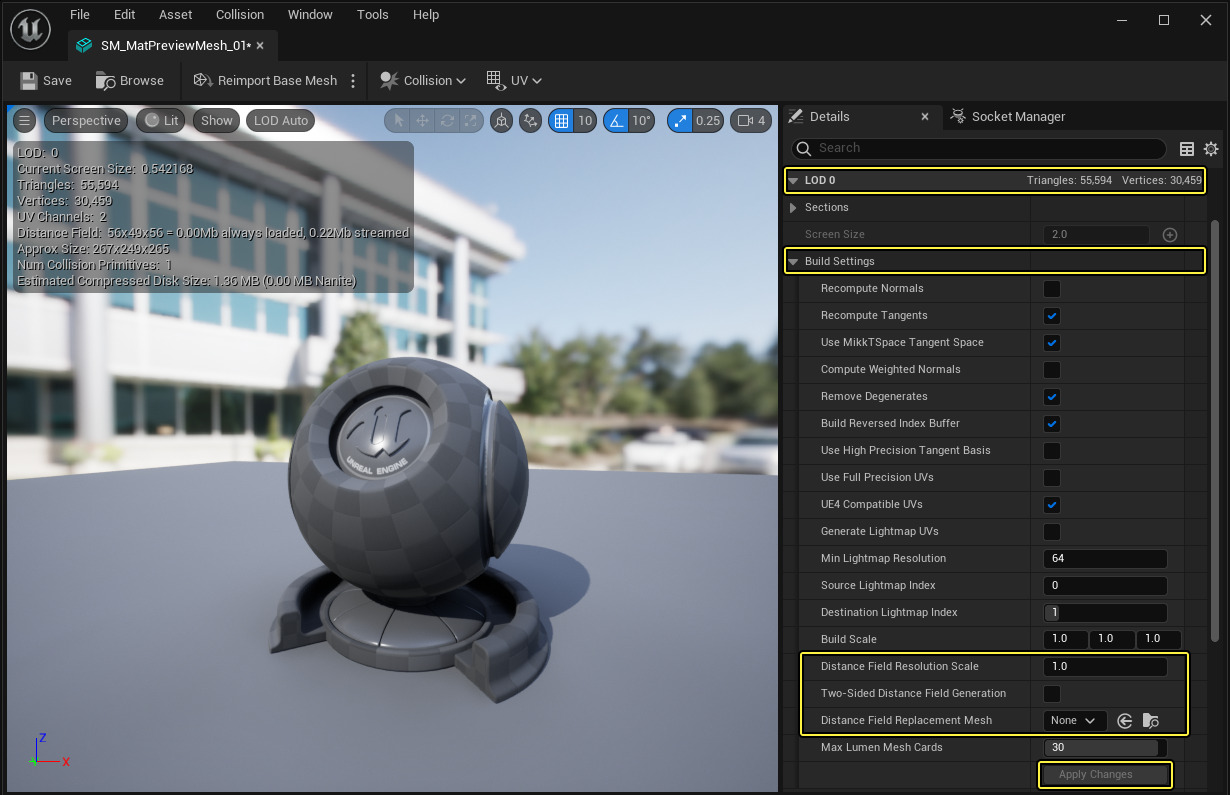
Task: Click the static mesh asset tab icon
Action: point(84,46)
